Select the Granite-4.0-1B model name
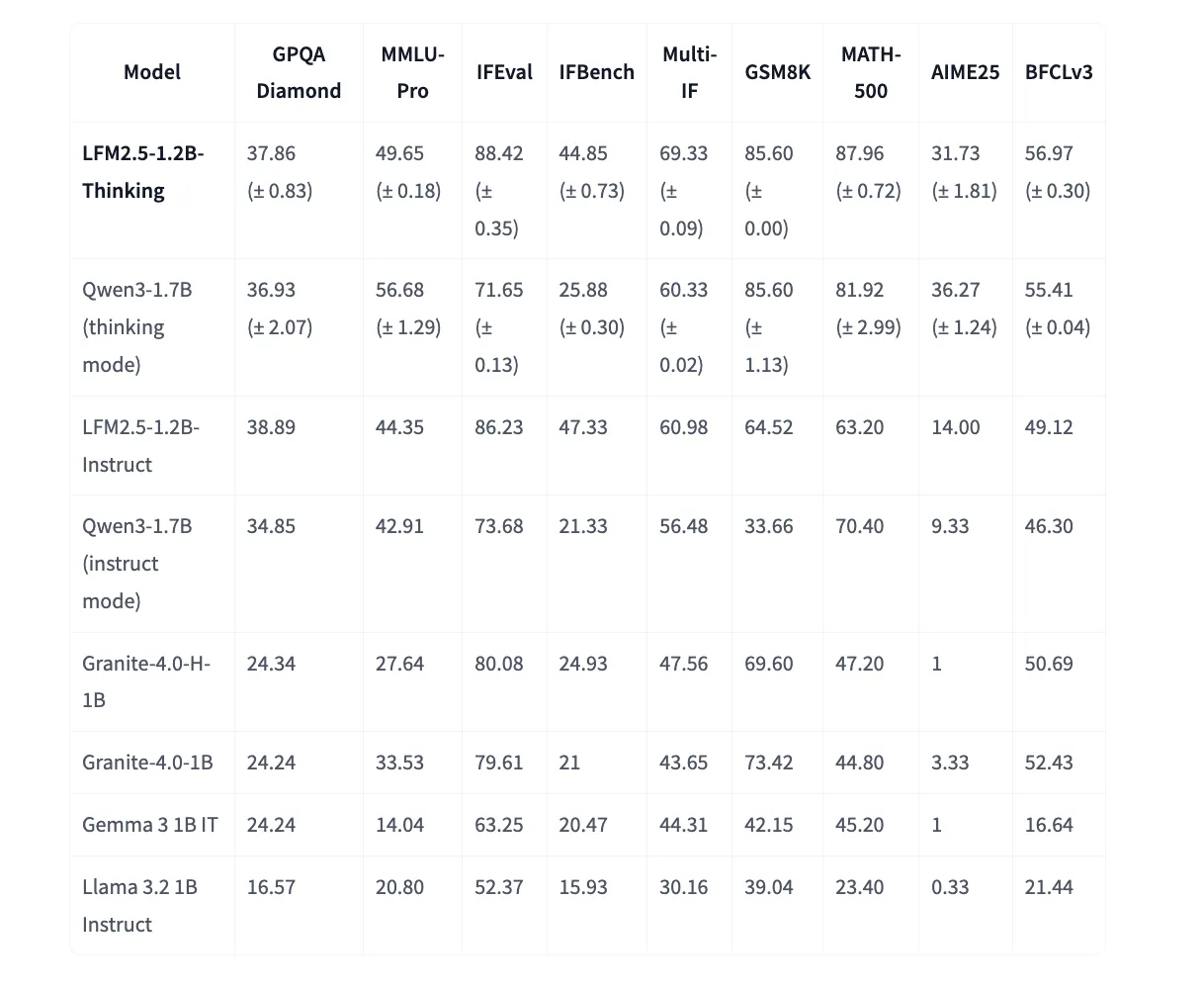Screen dimensions: 1204x989 pos(147,763)
